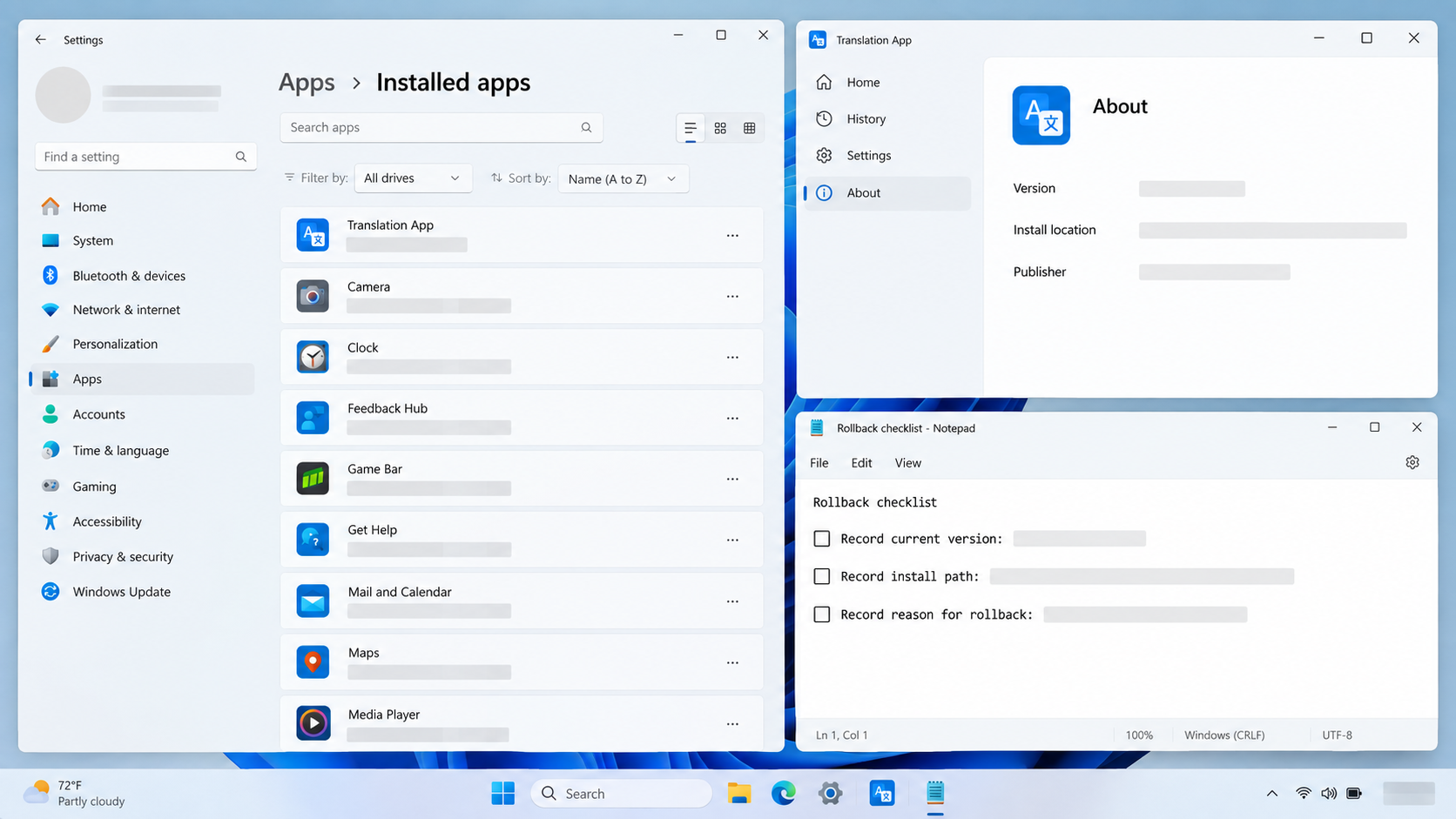The image size is (1456, 819).
Task: Go back using Settings back arrow
Action: pyautogui.click(x=41, y=39)
